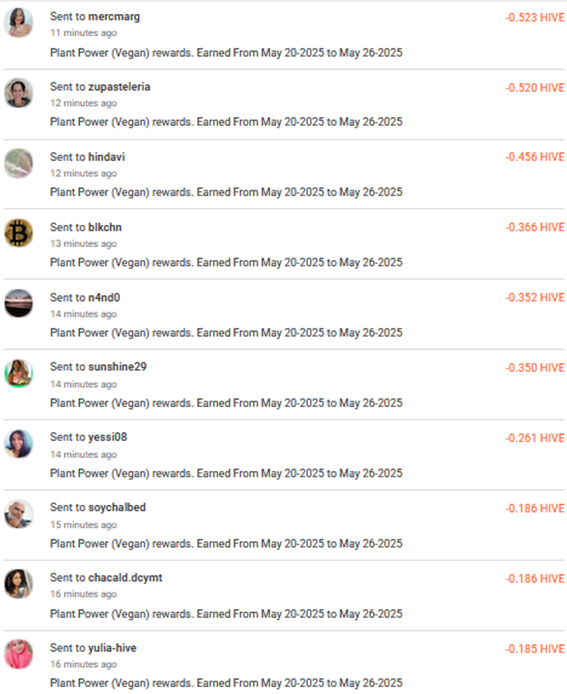This screenshot has height=694, width=567.
Task: Select hindavi's profile avatar
Action: (19, 163)
